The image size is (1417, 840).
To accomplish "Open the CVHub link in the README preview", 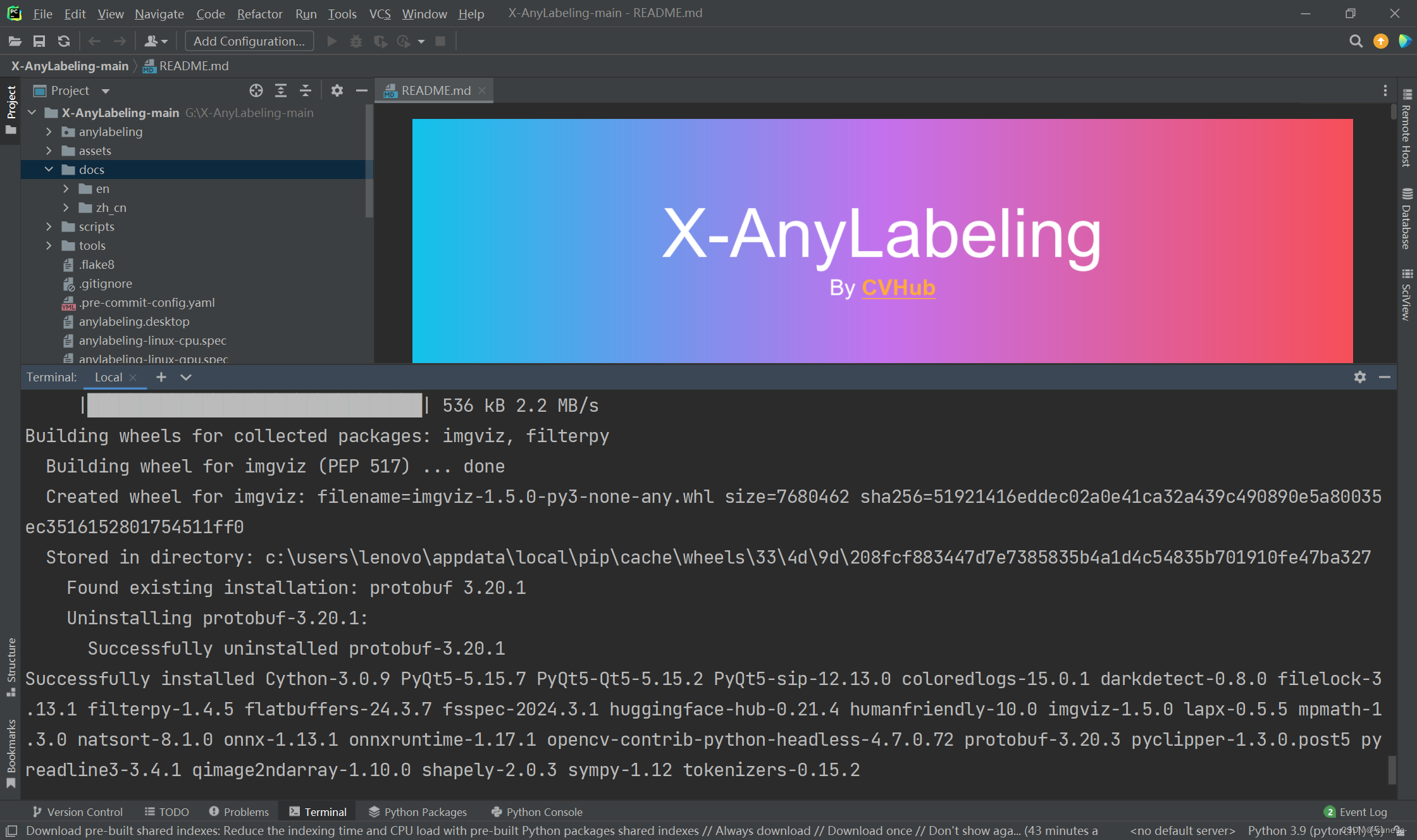I will tap(898, 288).
